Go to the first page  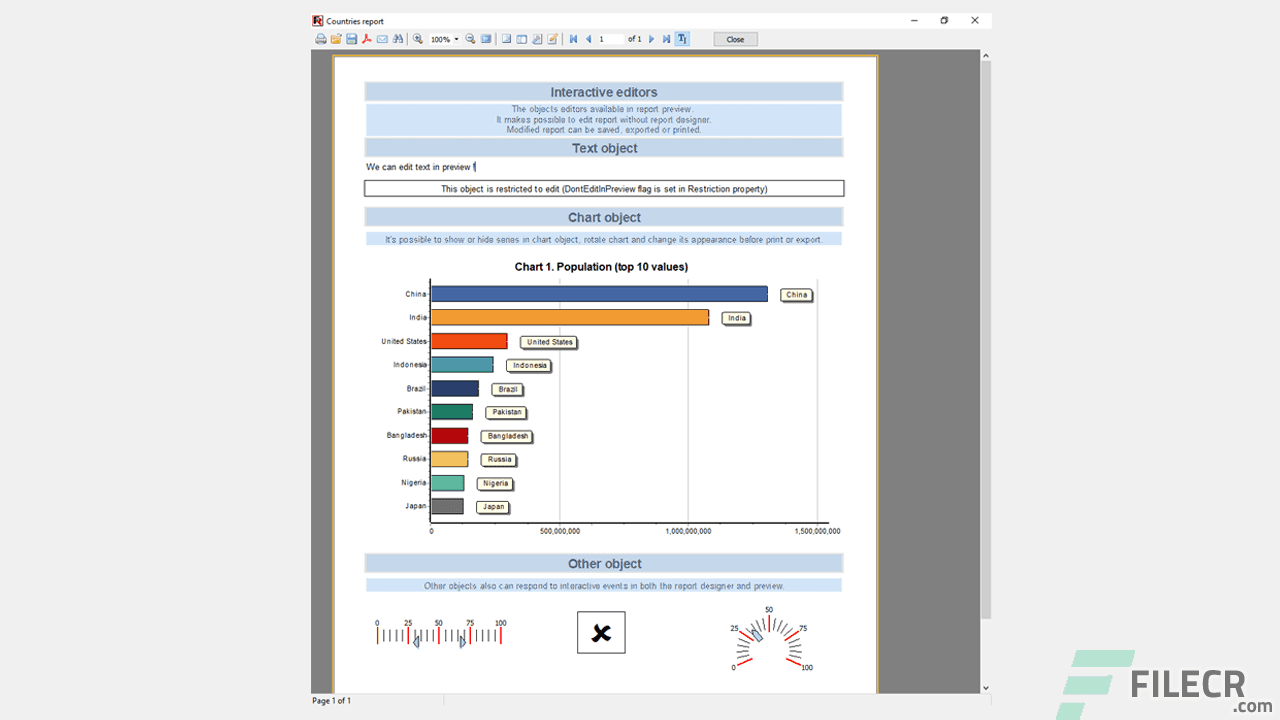click(x=573, y=39)
